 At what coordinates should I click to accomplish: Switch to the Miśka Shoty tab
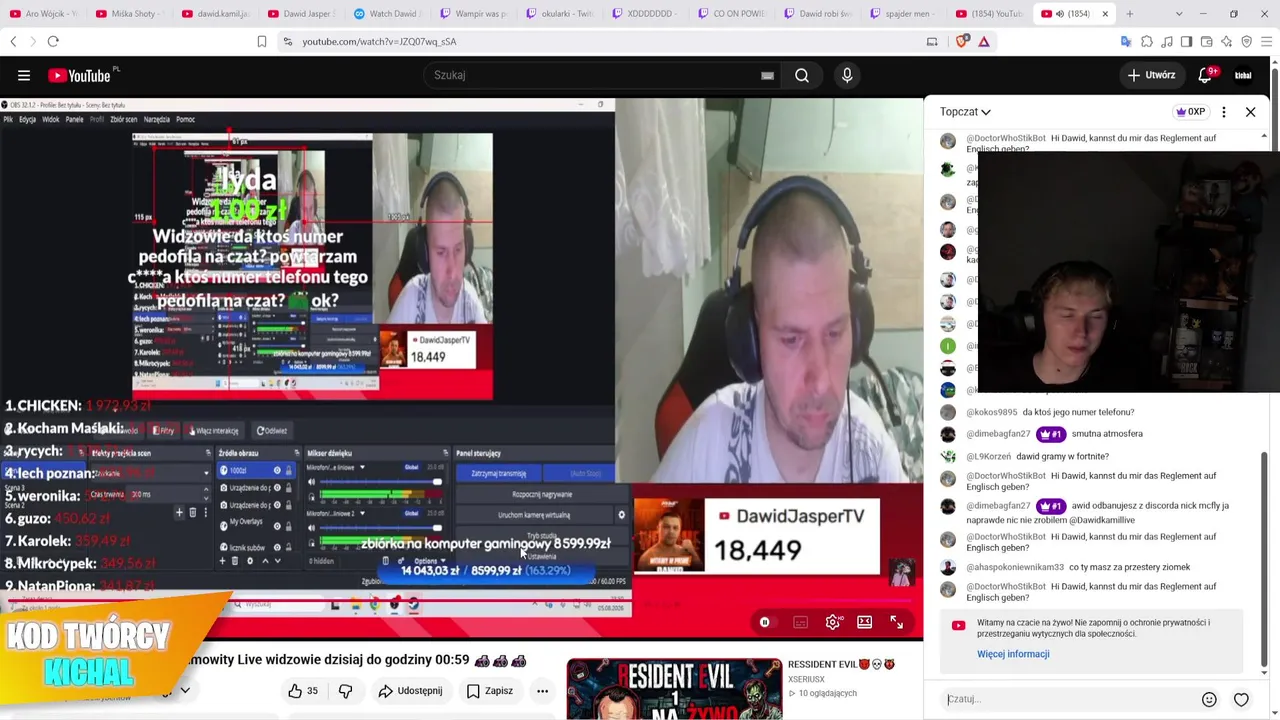tap(130, 14)
